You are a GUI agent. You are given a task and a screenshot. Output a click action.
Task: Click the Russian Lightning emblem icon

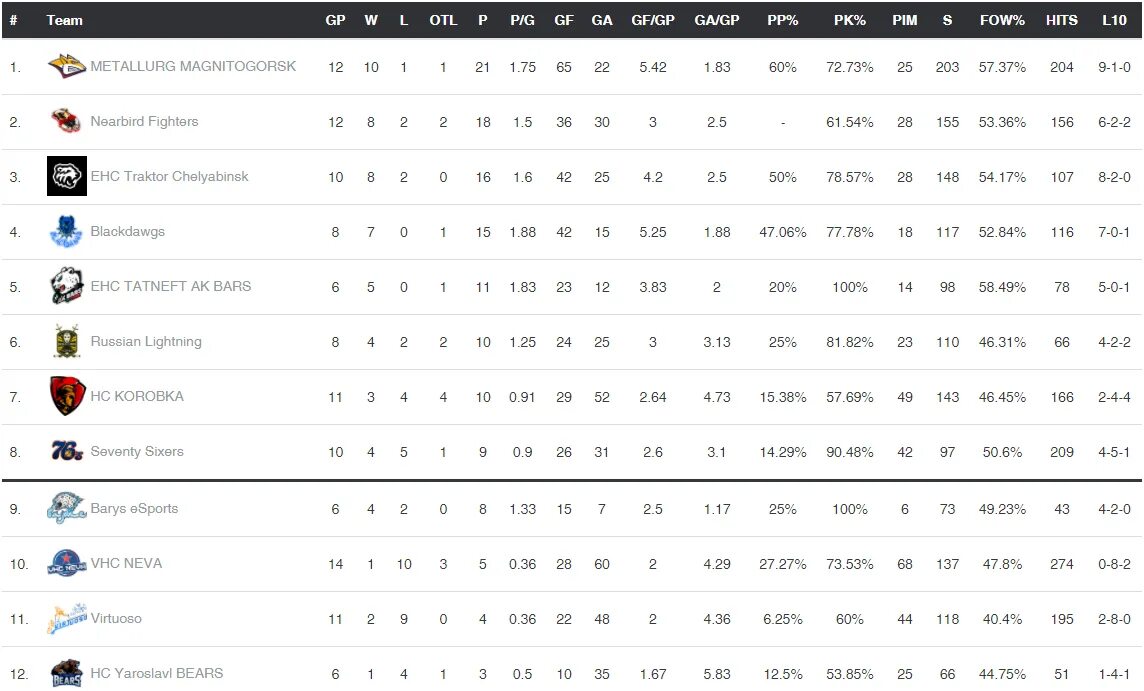(66, 341)
